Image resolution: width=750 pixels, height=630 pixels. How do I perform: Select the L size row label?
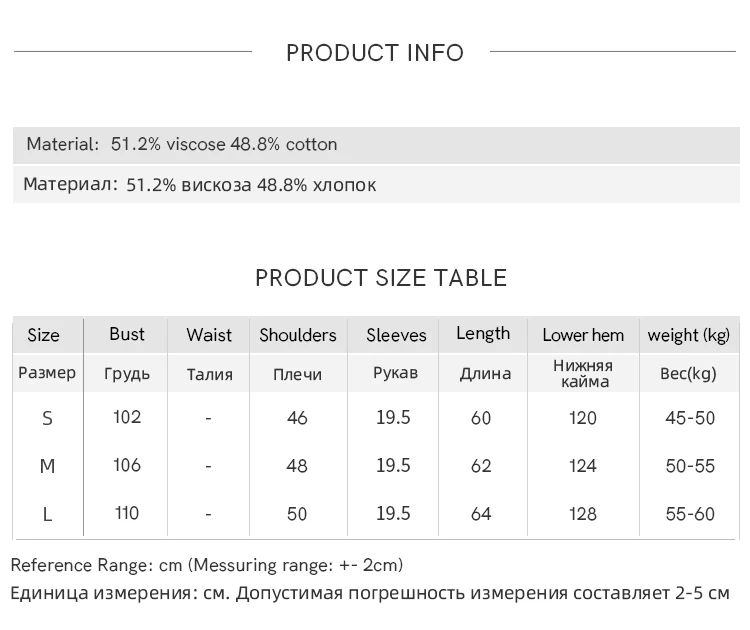[x=47, y=514]
